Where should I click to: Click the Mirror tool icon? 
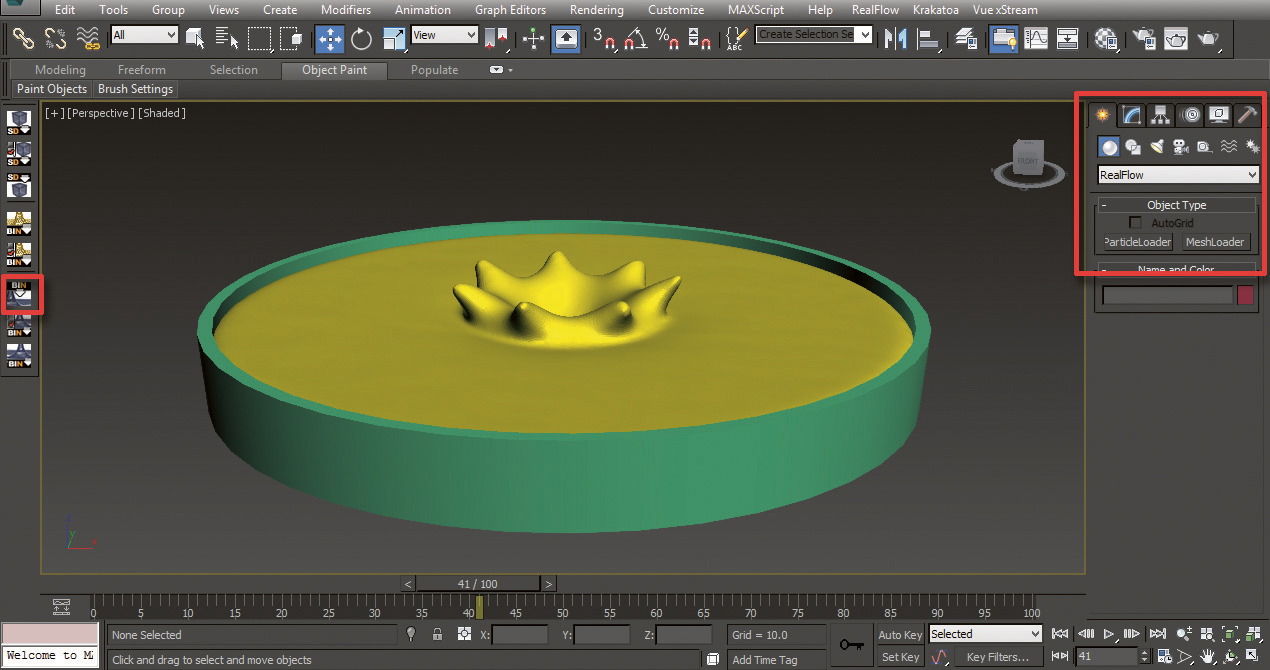click(x=896, y=39)
